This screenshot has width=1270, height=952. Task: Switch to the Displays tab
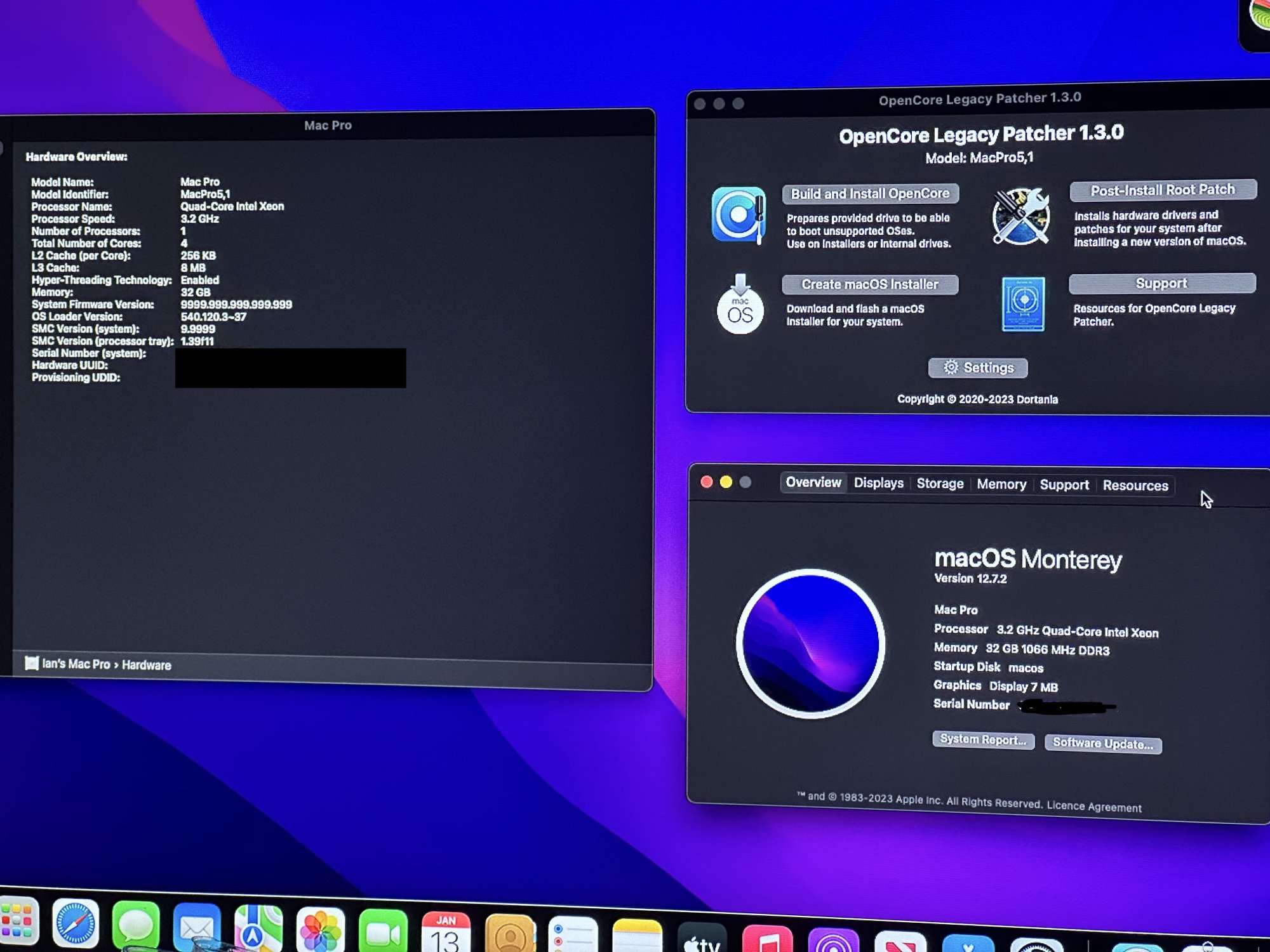(878, 483)
